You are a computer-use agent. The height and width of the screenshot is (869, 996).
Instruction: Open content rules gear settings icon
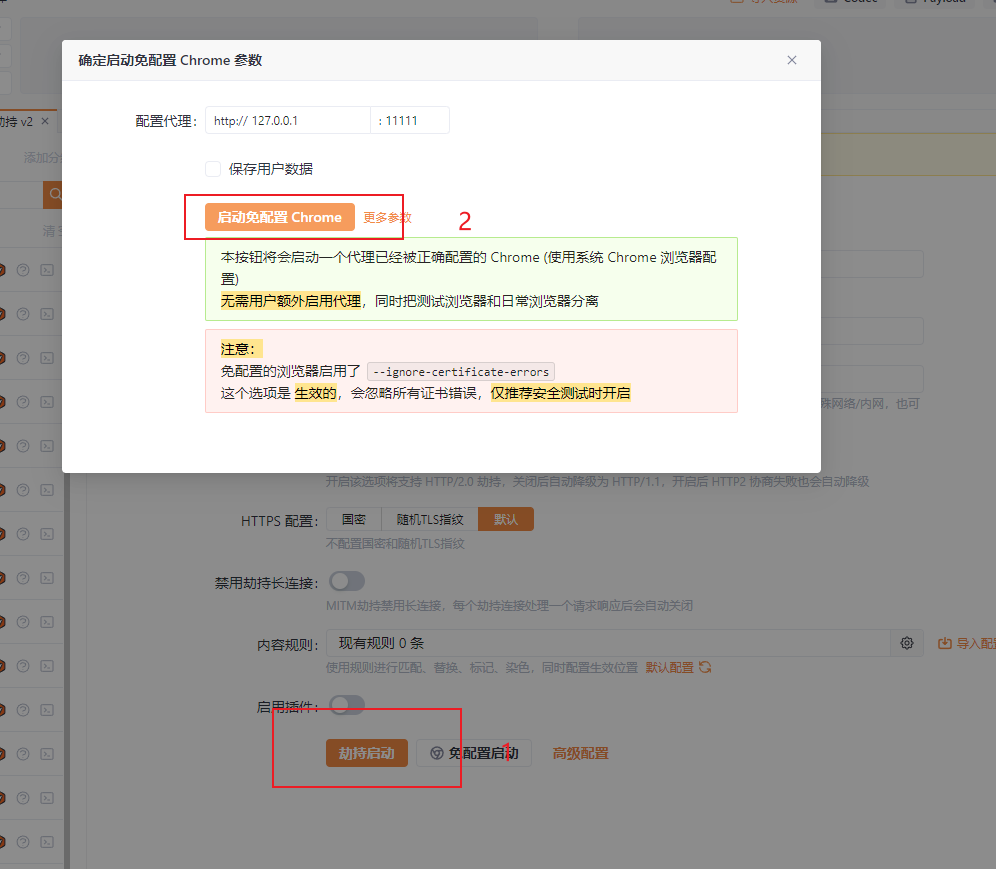pyautogui.click(x=907, y=643)
